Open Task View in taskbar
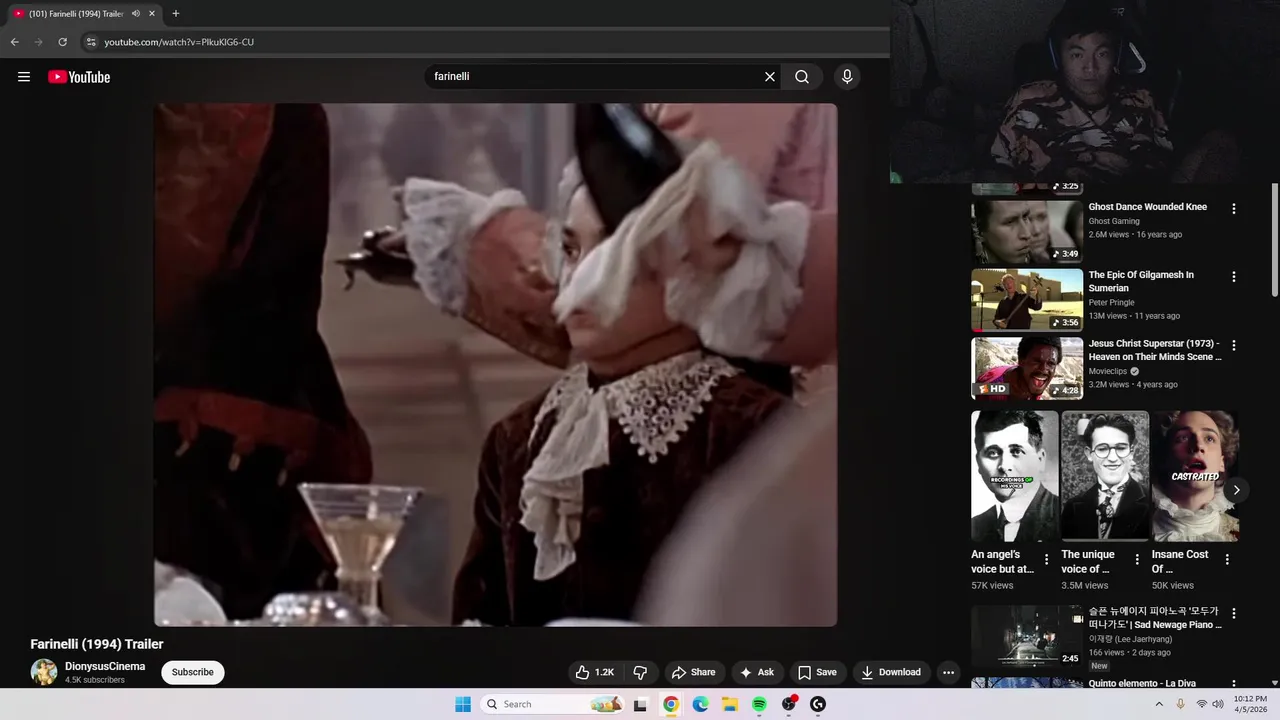The width and height of the screenshot is (1280, 720). pos(640,704)
